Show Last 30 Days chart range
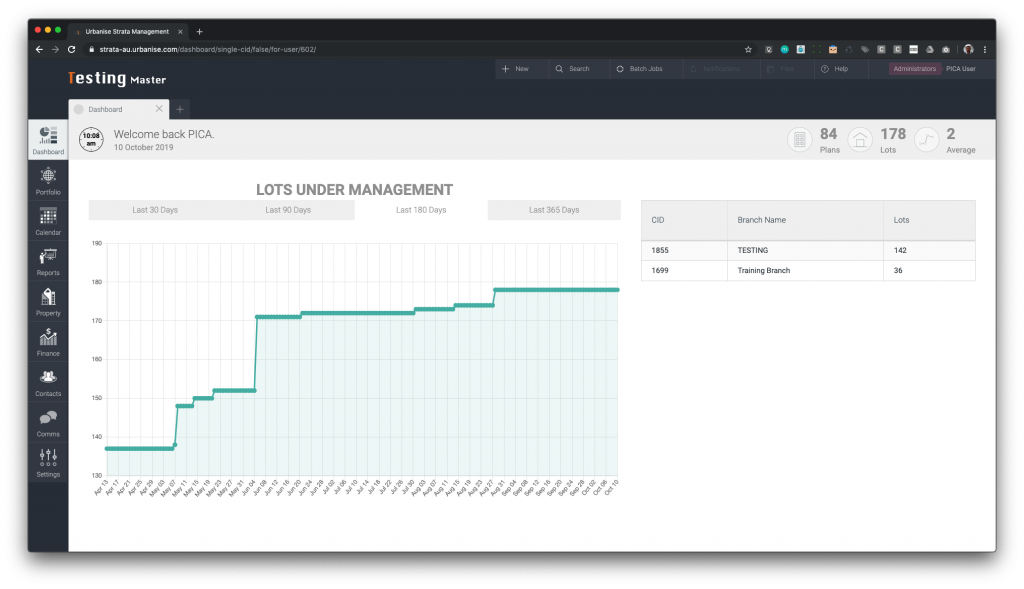The height and width of the screenshot is (589, 1024). pyautogui.click(x=155, y=210)
